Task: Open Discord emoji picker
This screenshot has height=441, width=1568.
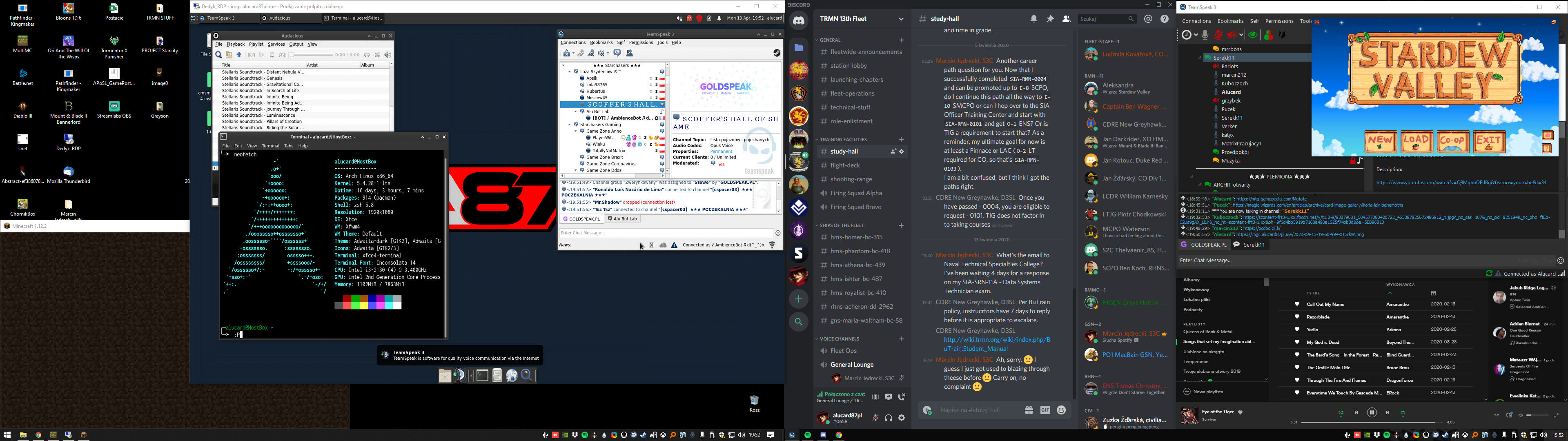Action: [x=1062, y=410]
